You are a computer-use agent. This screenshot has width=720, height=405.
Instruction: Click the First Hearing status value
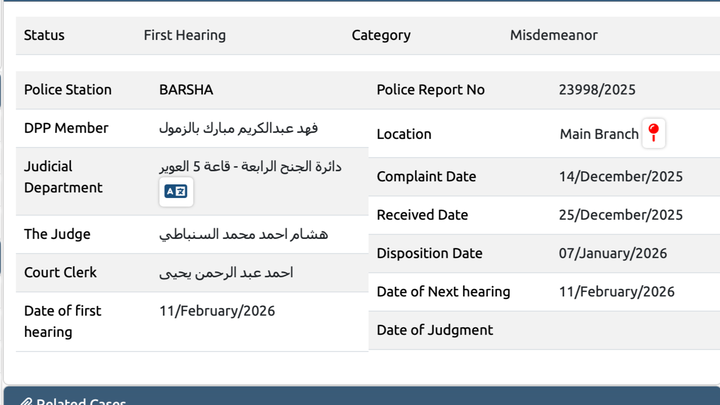(x=185, y=35)
